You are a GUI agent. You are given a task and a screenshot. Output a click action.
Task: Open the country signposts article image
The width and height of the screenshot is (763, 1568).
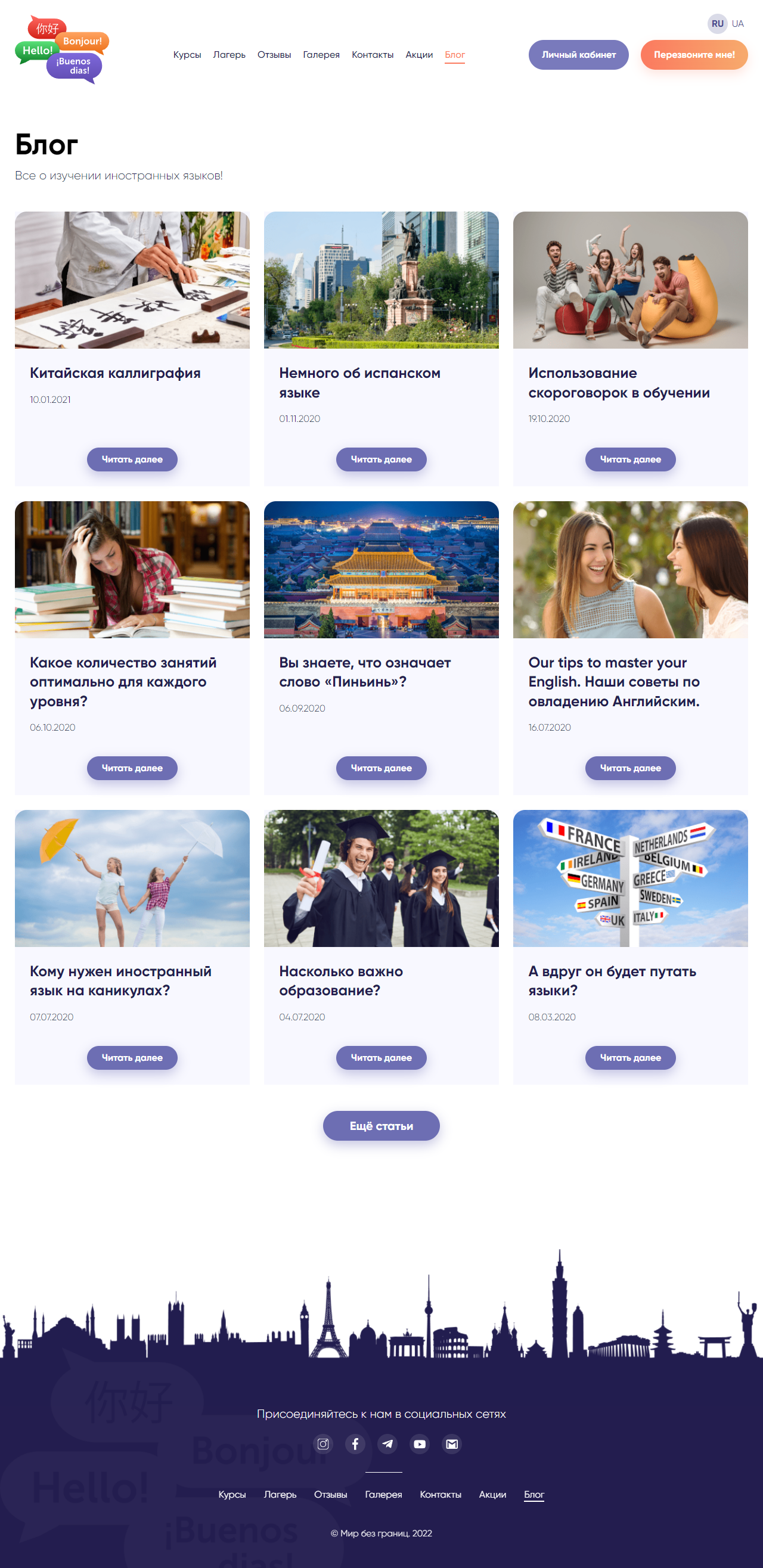click(630, 878)
